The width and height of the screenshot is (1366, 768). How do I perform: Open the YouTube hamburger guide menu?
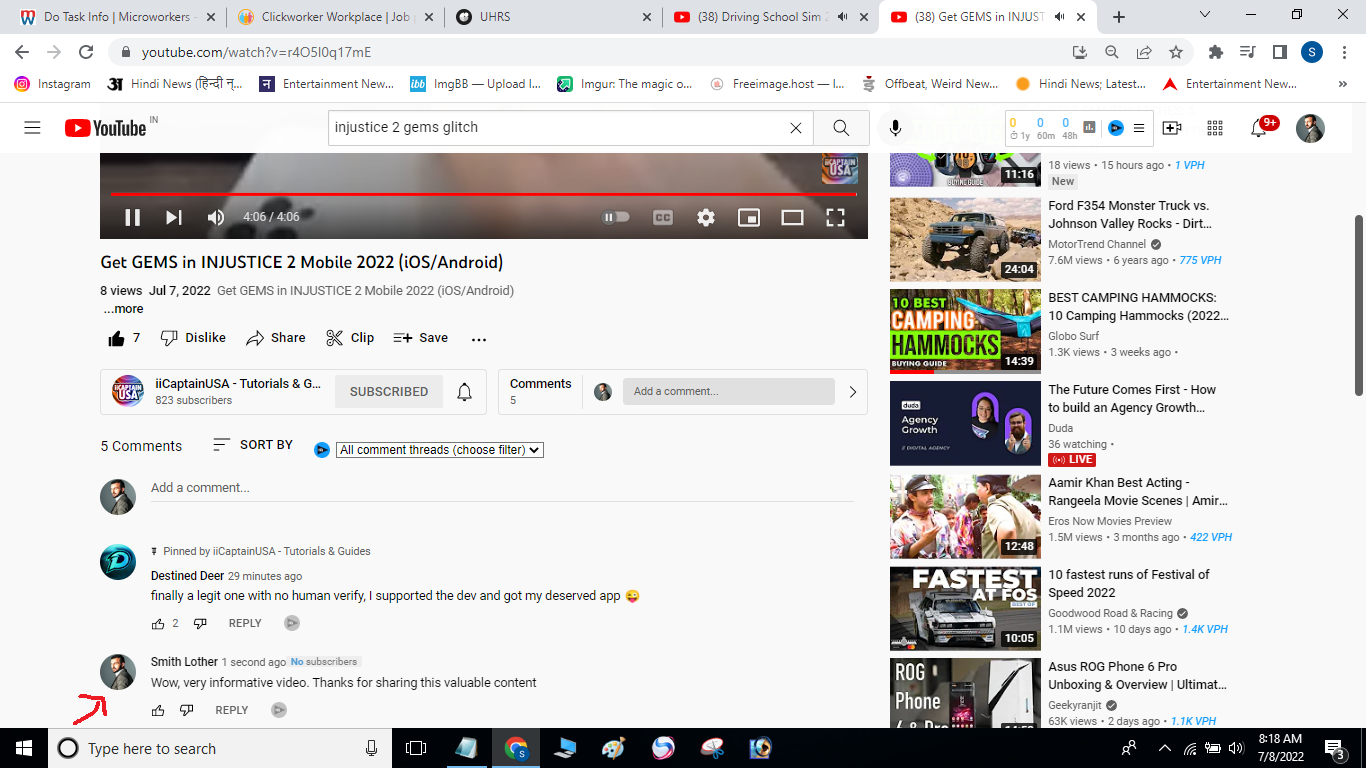pos(32,128)
